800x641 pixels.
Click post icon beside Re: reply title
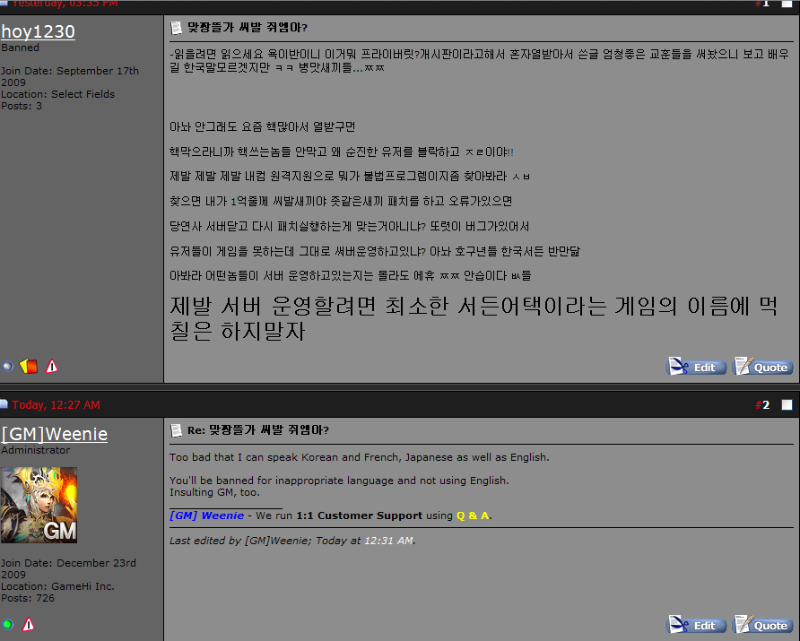(176, 430)
